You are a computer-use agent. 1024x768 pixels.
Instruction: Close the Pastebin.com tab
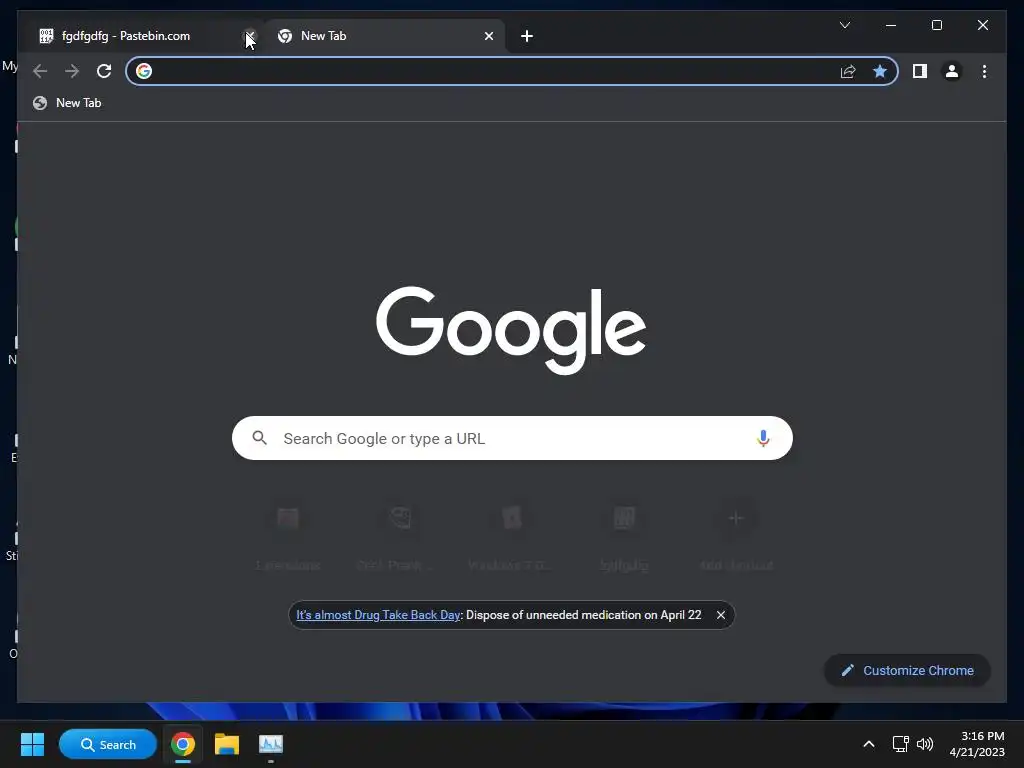[x=249, y=36]
